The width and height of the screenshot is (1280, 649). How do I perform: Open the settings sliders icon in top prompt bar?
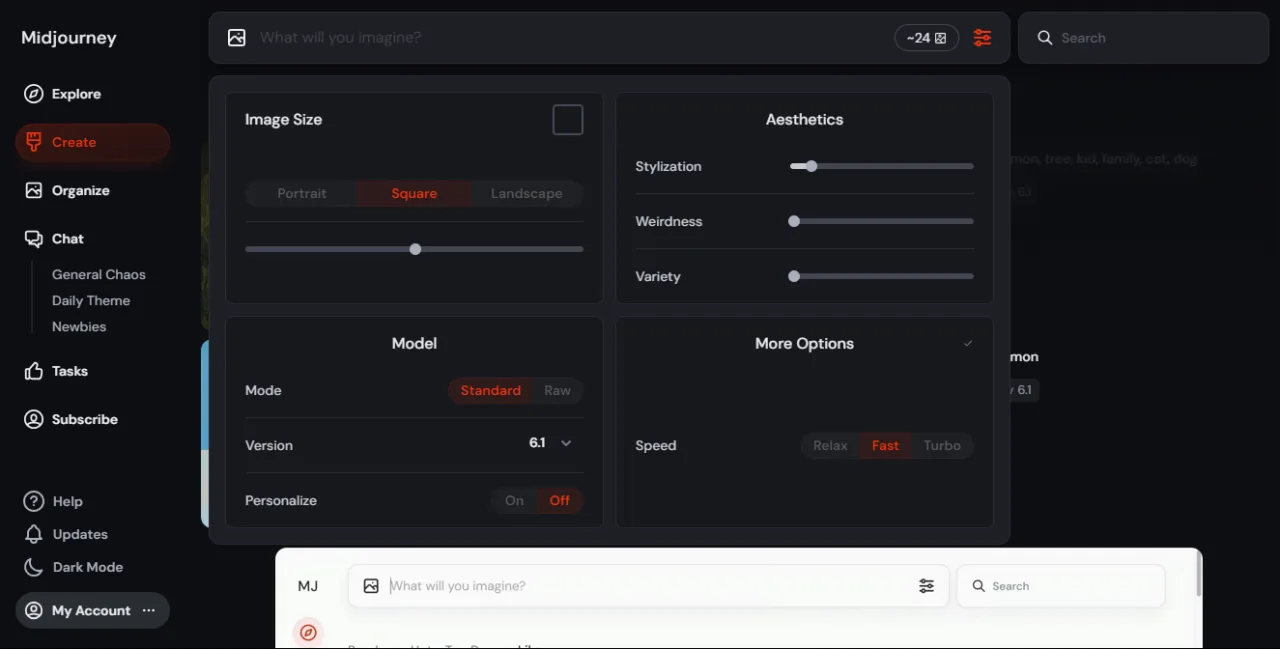[x=983, y=38]
